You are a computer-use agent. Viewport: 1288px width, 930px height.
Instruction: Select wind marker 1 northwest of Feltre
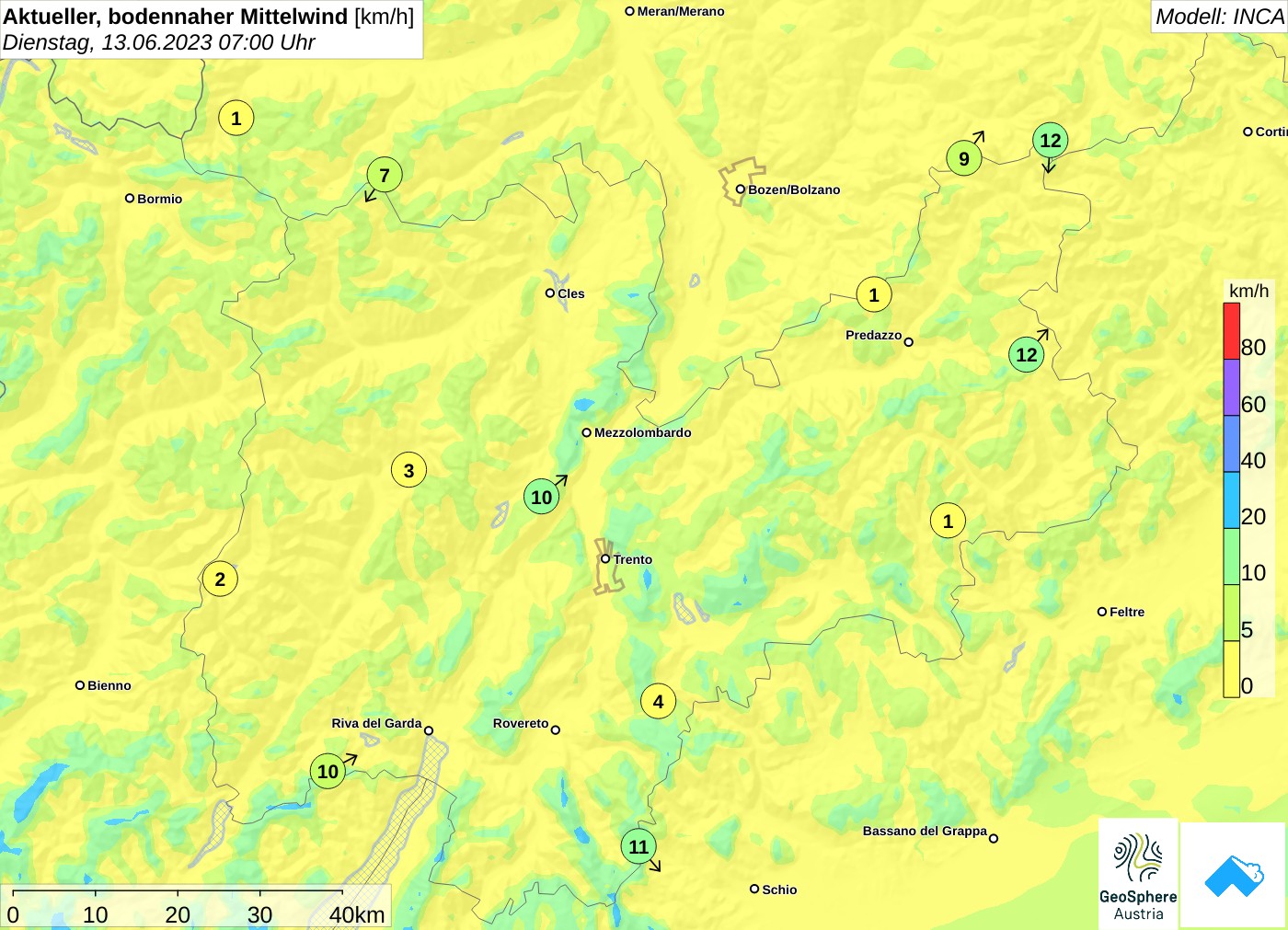(949, 522)
